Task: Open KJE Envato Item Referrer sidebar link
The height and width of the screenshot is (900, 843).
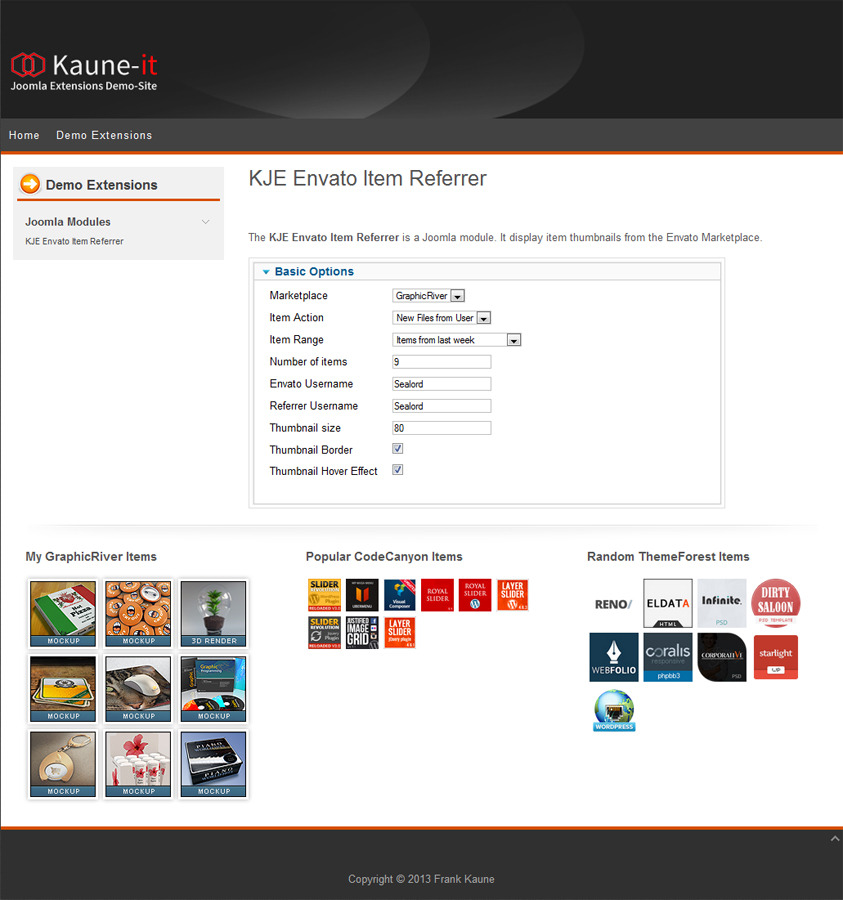Action: [x=74, y=241]
